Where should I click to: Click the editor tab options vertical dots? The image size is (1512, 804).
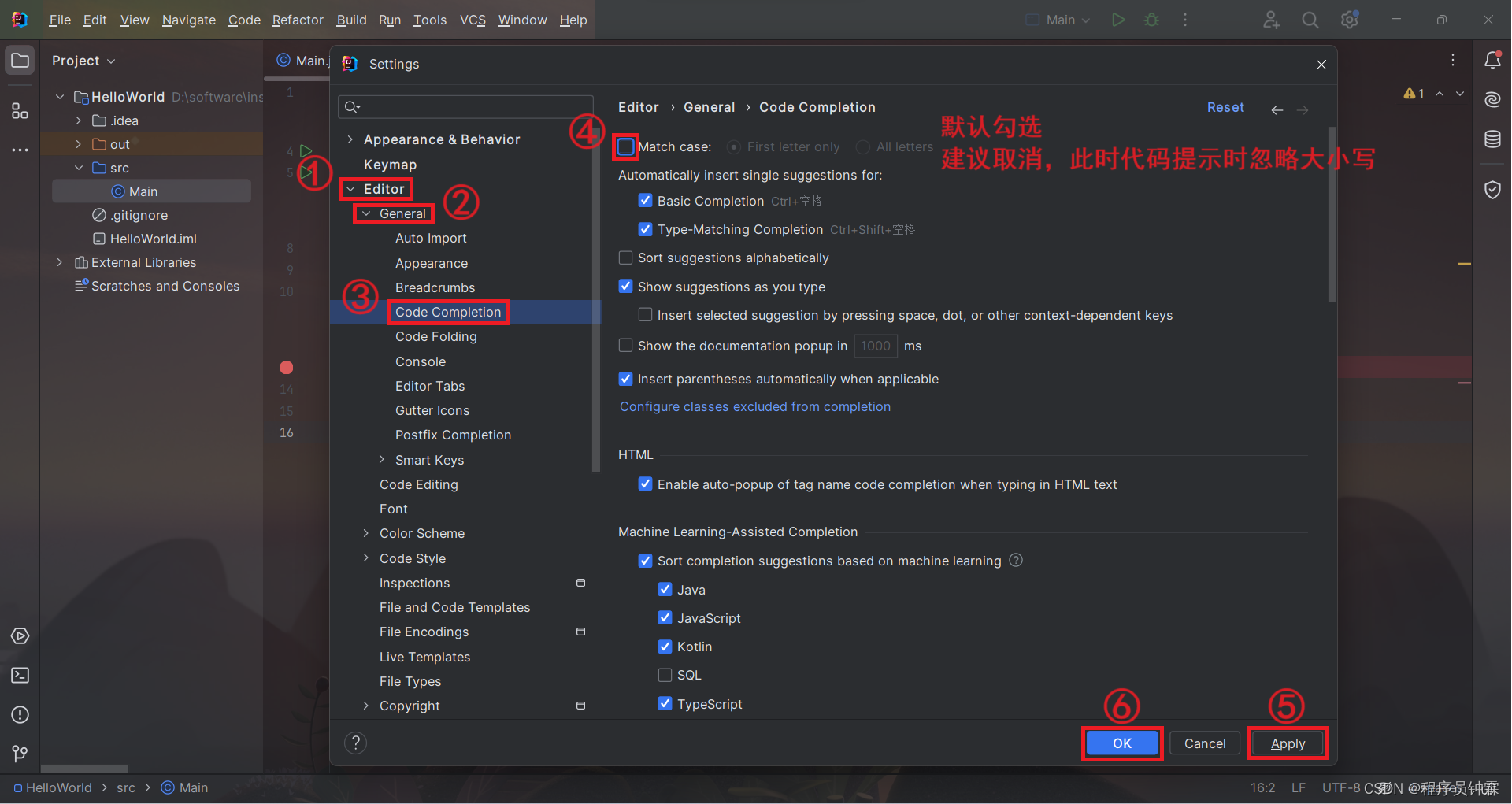(x=1453, y=60)
